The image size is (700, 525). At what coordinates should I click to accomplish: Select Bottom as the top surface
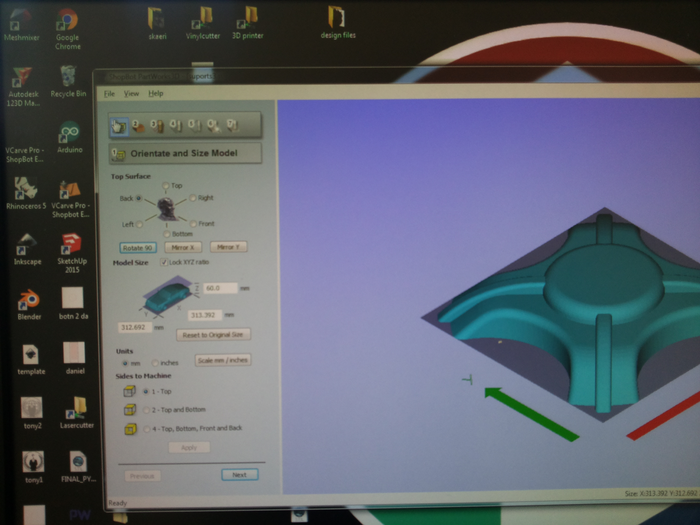[167, 234]
